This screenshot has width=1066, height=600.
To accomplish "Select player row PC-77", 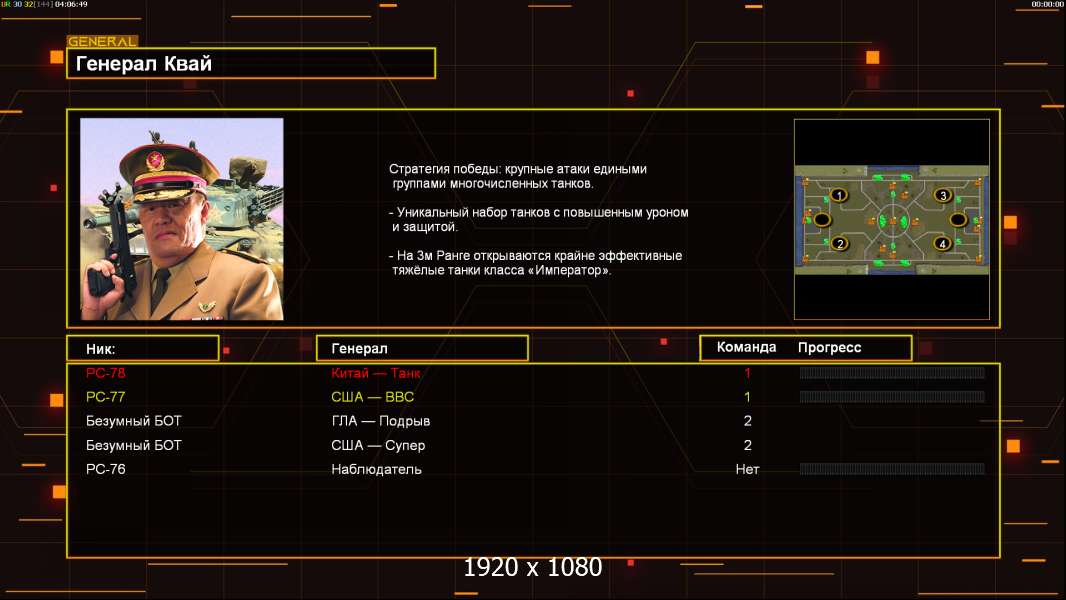I will click(533, 397).
